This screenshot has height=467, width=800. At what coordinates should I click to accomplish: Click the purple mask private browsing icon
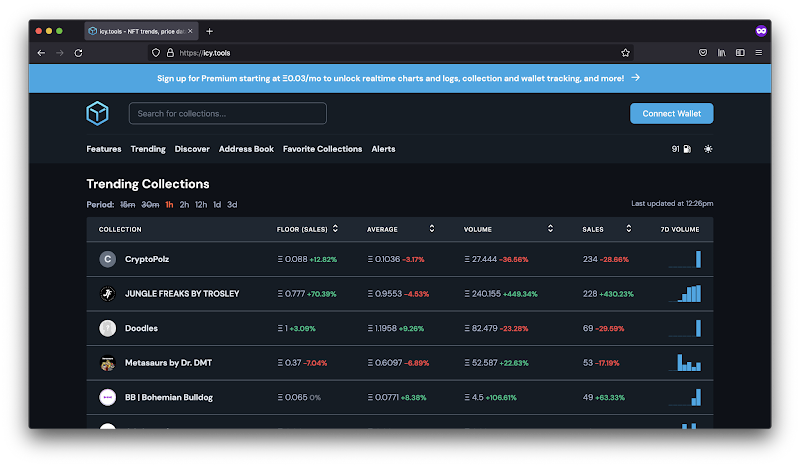(761, 31)
